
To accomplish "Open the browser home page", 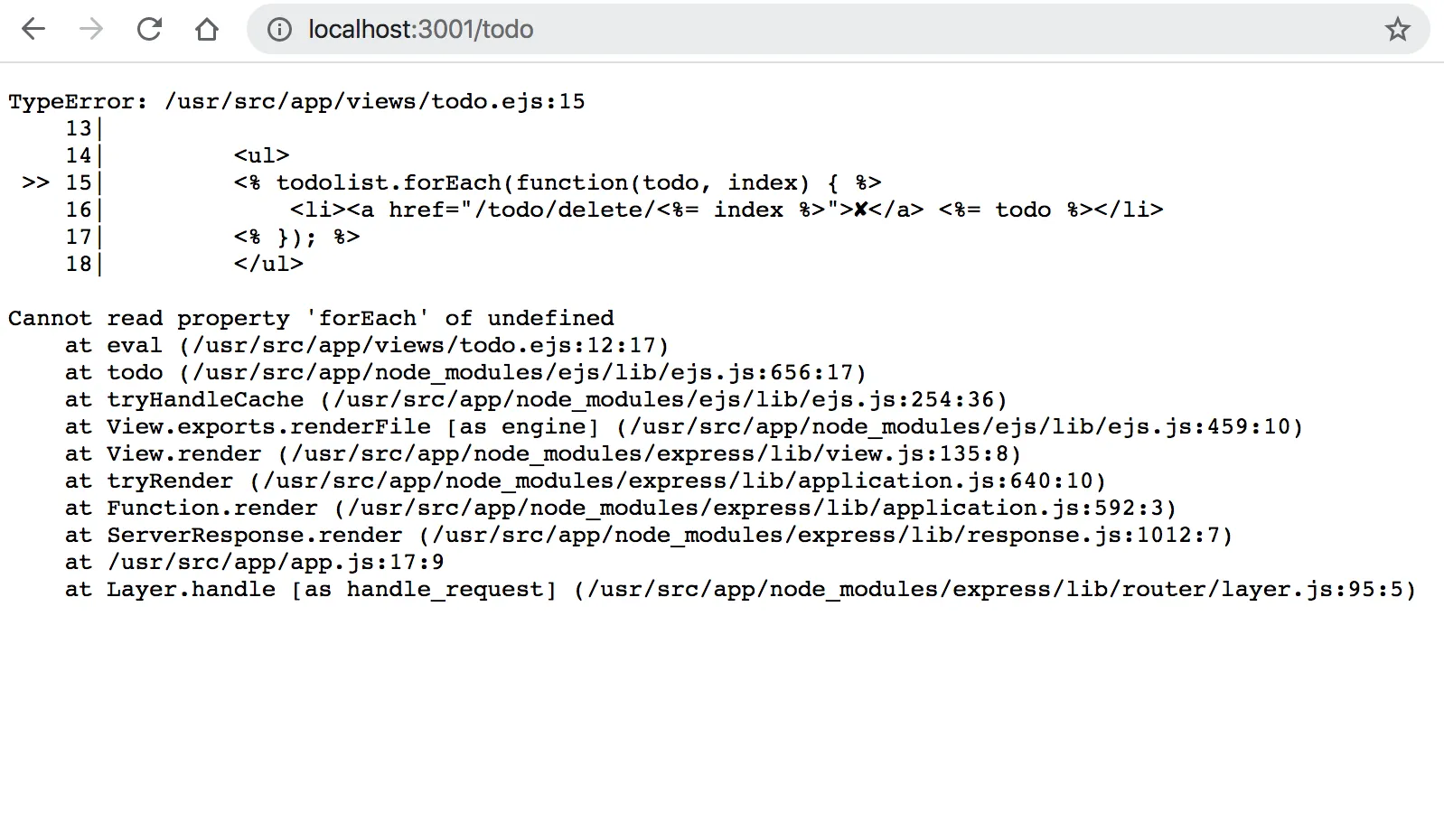I will coord(207,30).
